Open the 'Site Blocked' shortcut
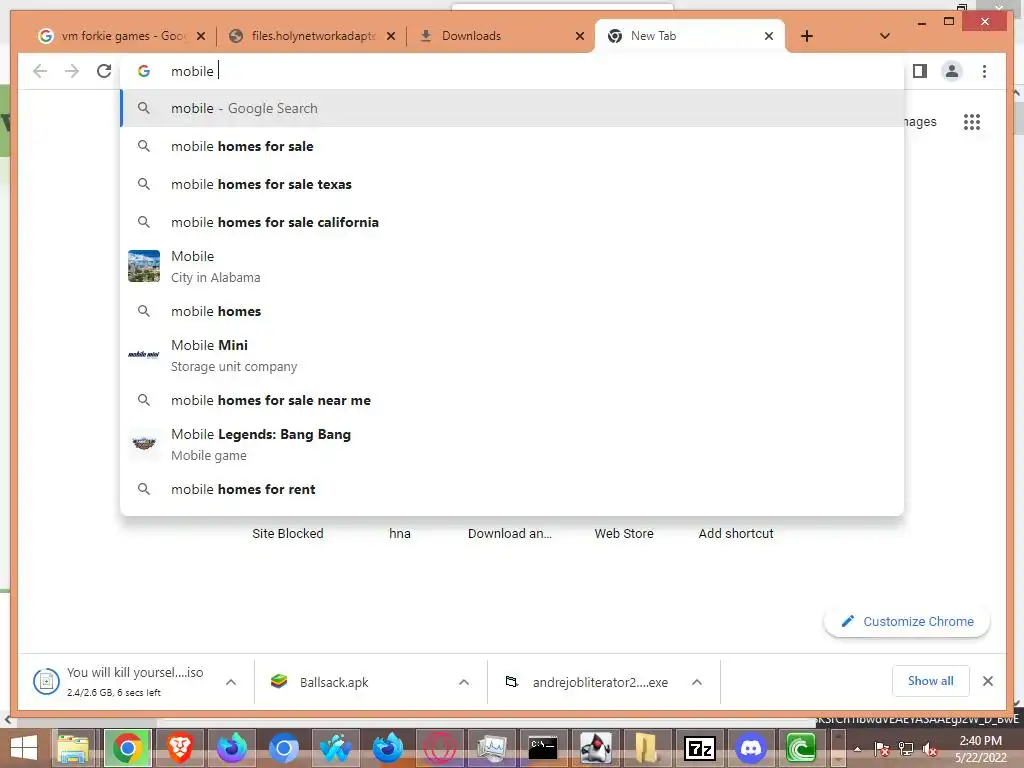The height and width of the screenshot is (768, 1024). (288, 533)
